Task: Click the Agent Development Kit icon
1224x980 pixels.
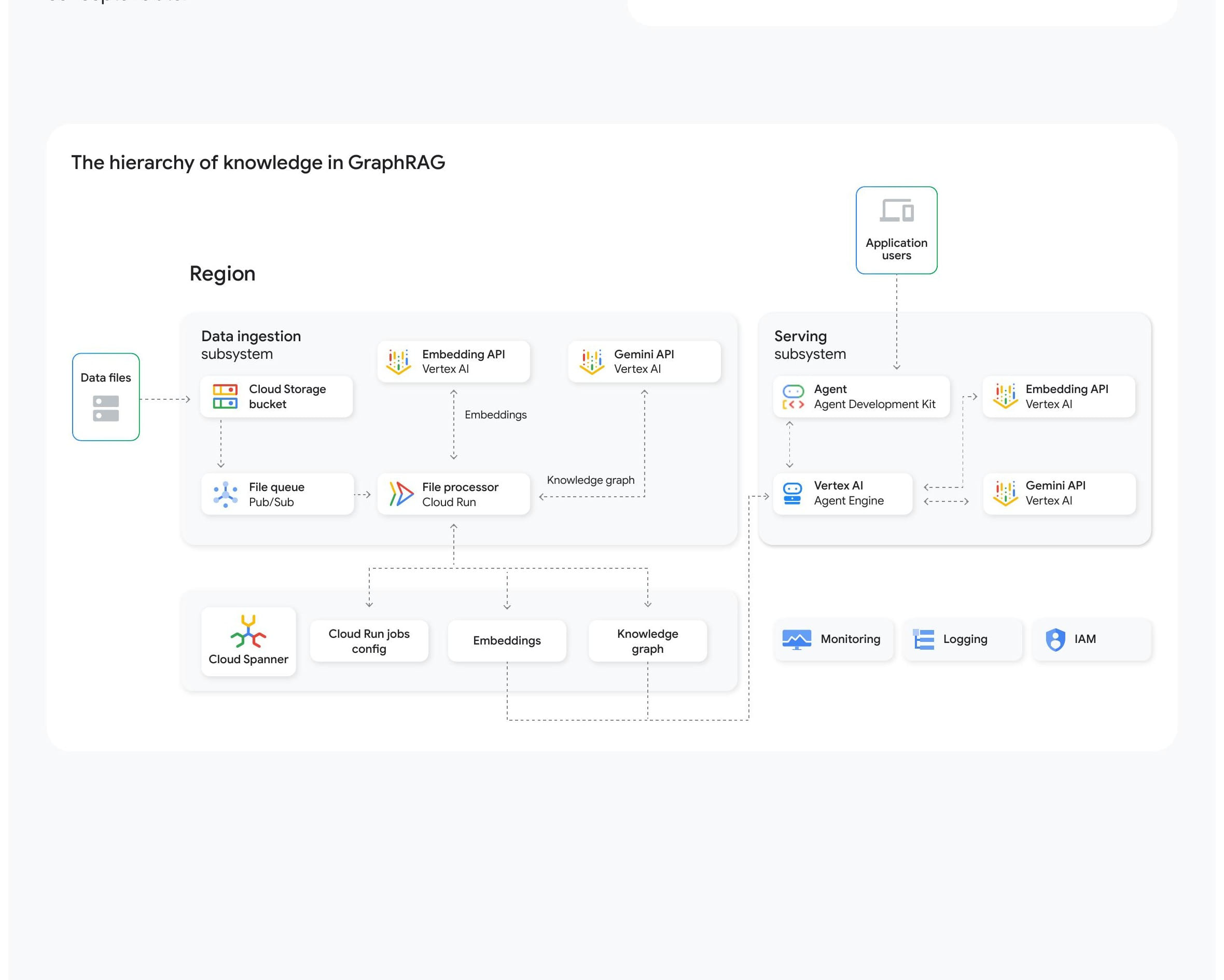Action: (793, 397)
